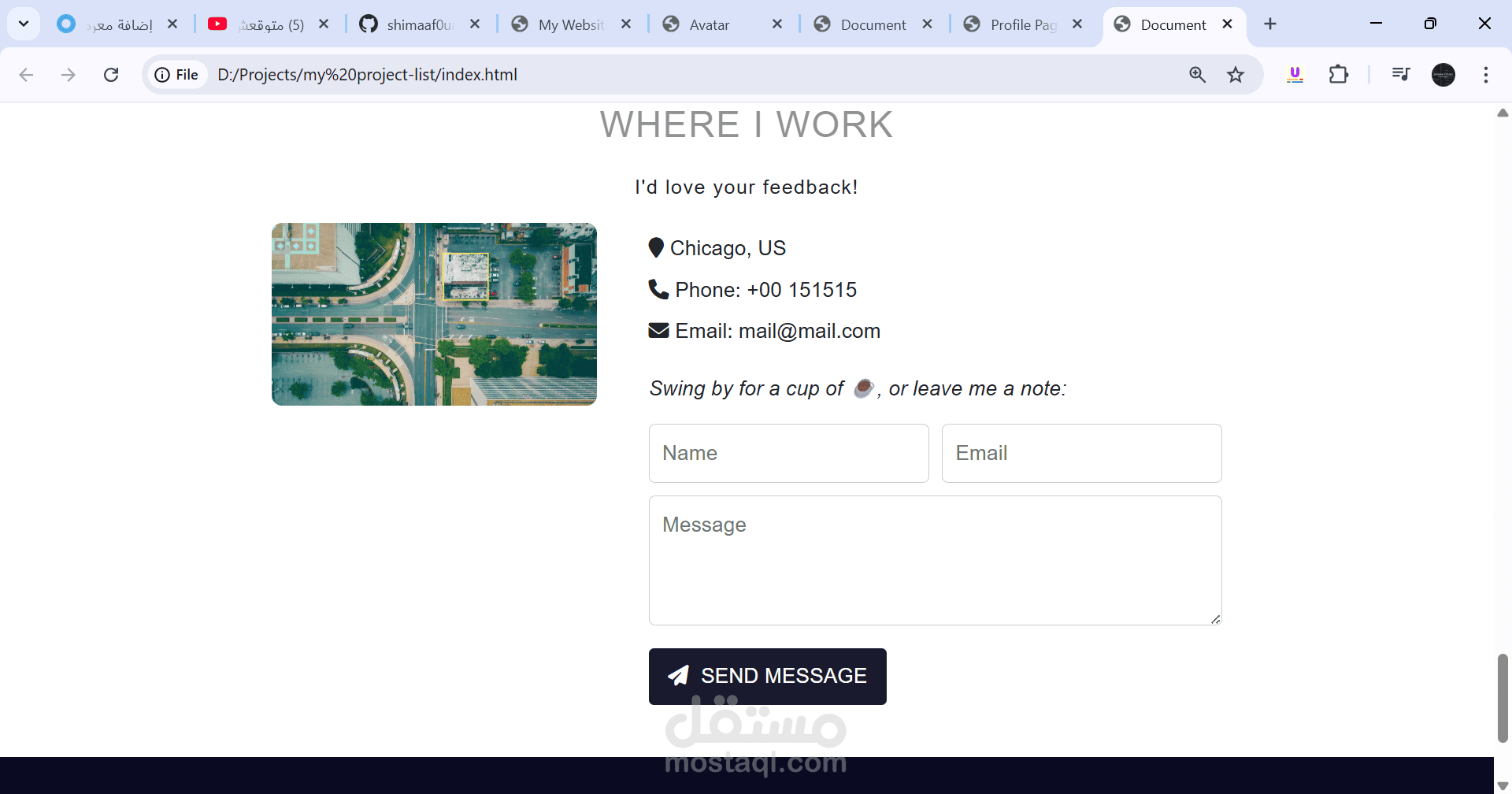This screenshot has height=794, width=1512.
Task: Click the bookmark star icon
Action: pyautogui.click(x=1236, y=75)
